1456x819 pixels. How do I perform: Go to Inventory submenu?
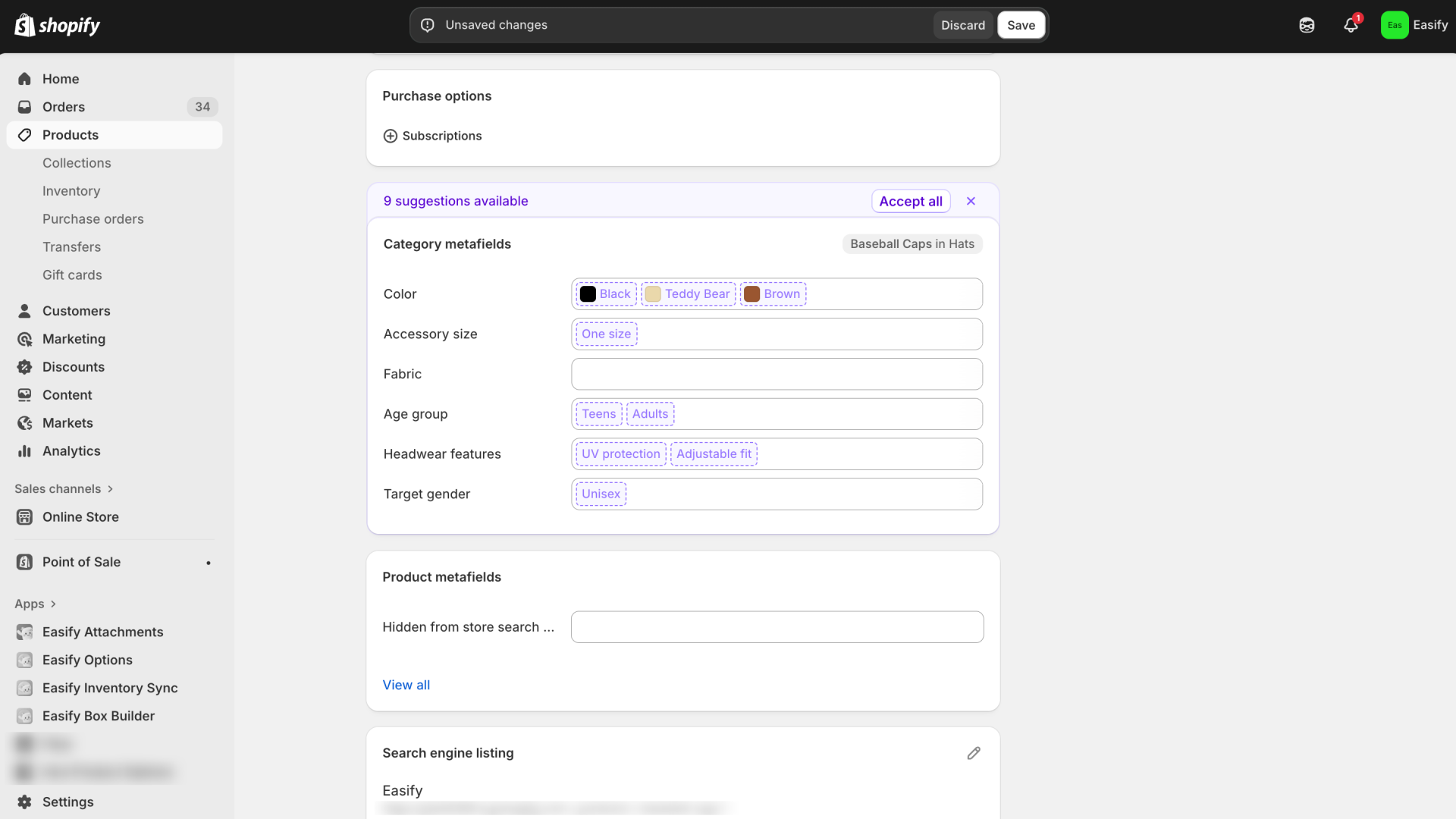71,191
